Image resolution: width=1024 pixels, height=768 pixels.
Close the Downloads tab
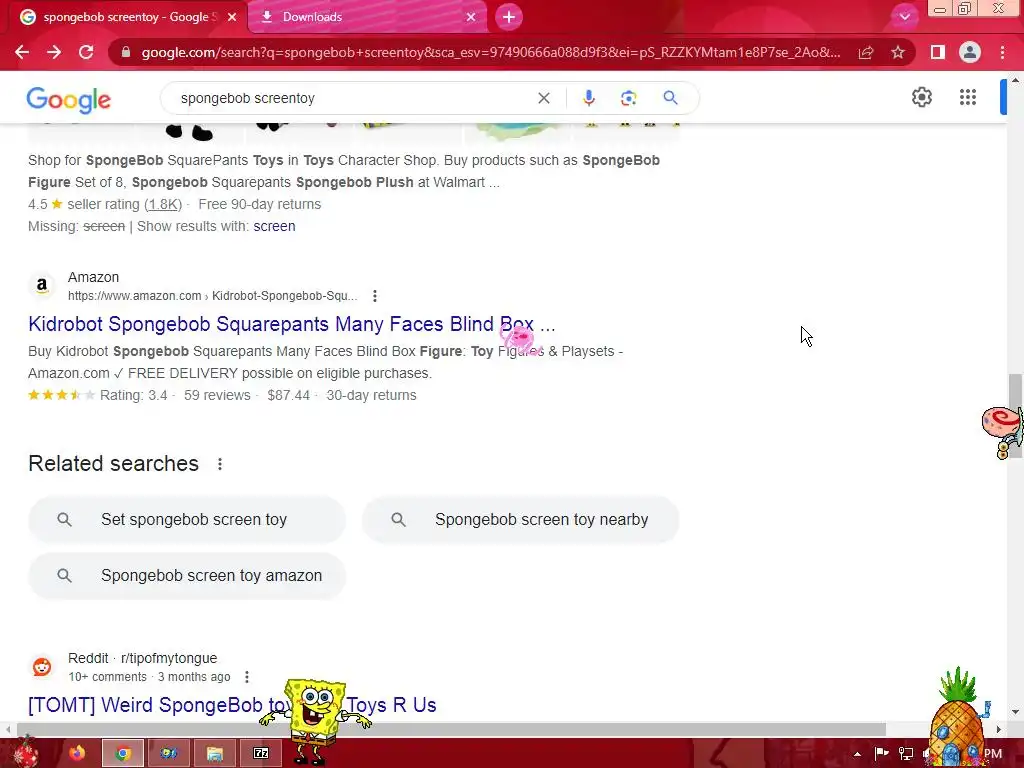click(471, 17)
